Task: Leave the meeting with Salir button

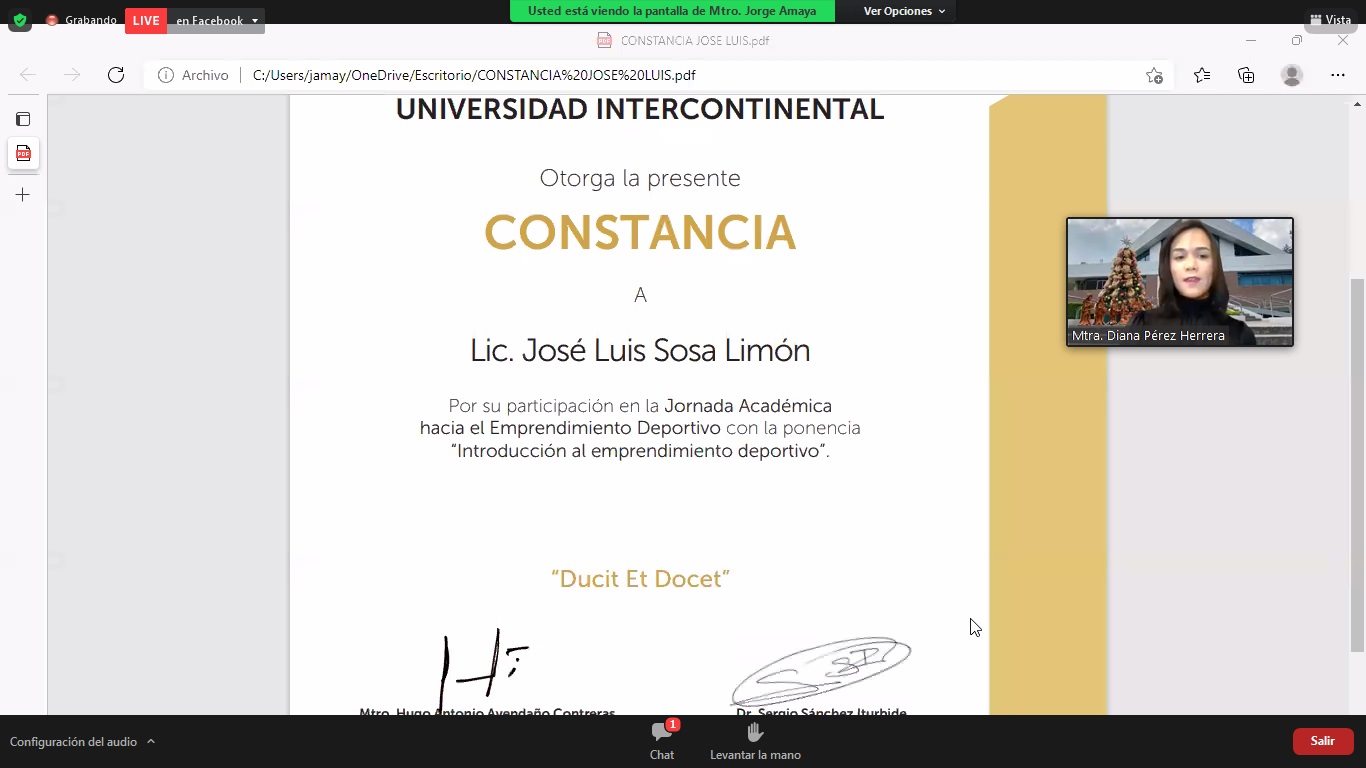Action: pyautogui.click(x=1323, y=741)
